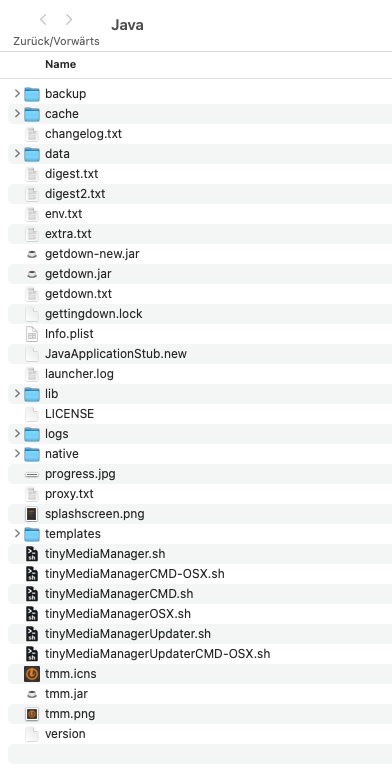Select the tmm.jar coffee cup icon

click(x=32, y=694)
